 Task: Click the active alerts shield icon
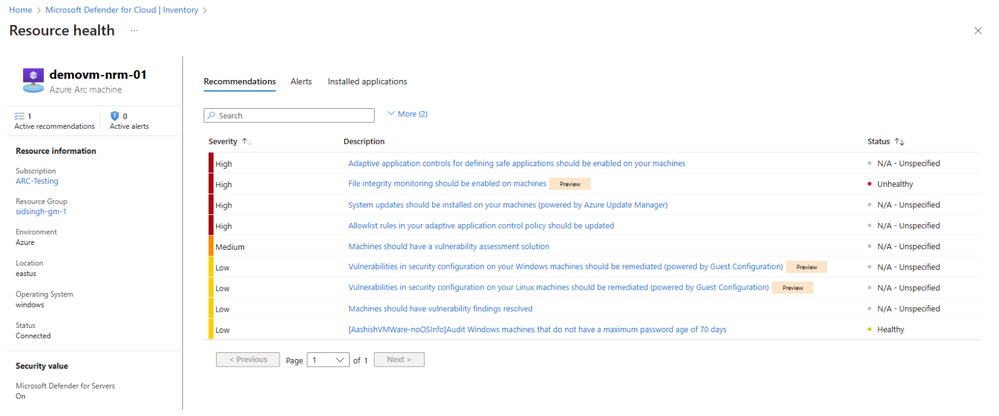click(x=115, y=116)
